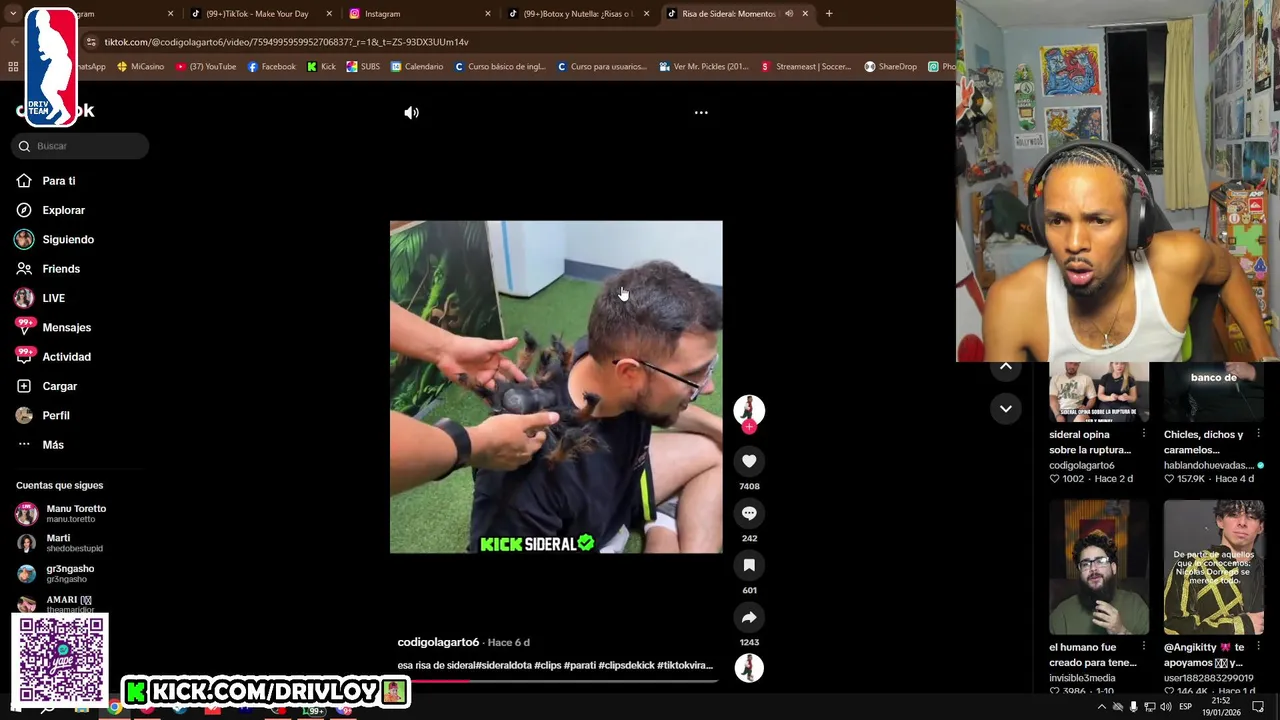Go to the previous video with the up chevron
The height and width of the screenshot is (720, 1280).
click(x=1006, y=366)
